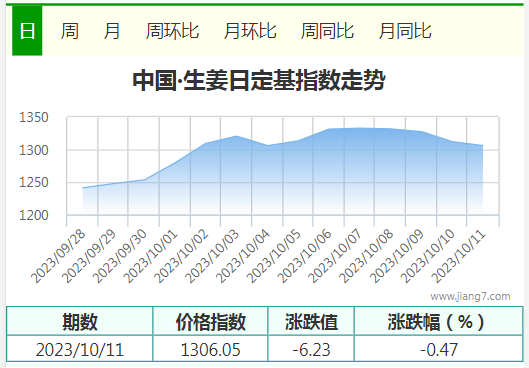Click the 2023/10/01 x-axis date label
529x368 pixels.
150,256
